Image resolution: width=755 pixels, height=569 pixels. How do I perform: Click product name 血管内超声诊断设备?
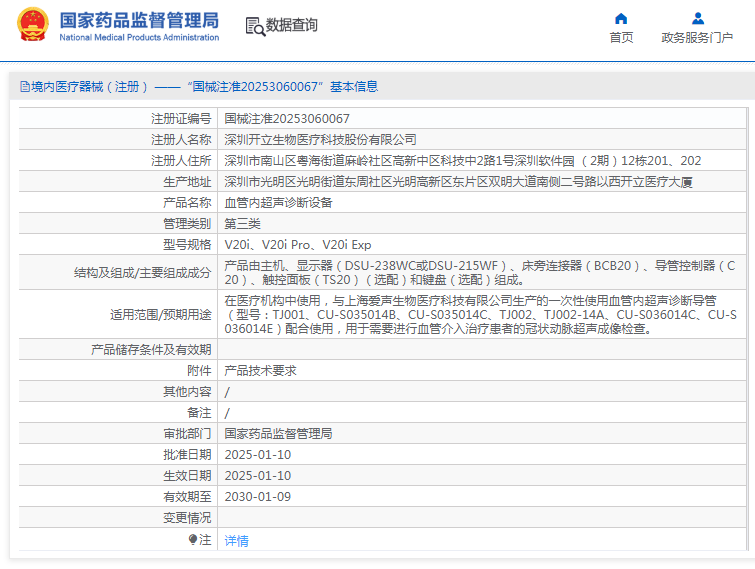click(278, 203)
